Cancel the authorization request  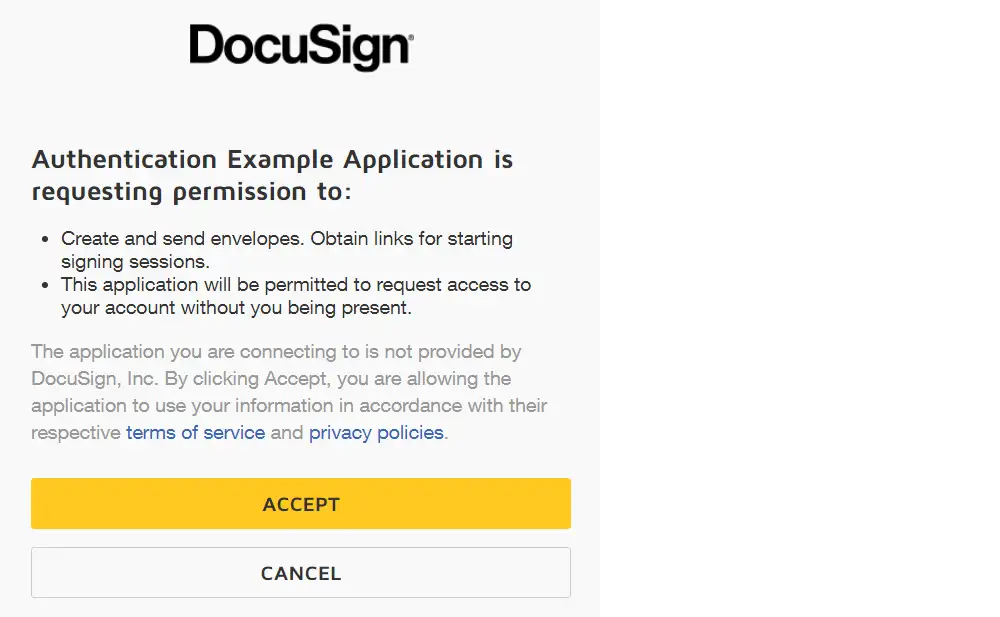pos(300,572)
